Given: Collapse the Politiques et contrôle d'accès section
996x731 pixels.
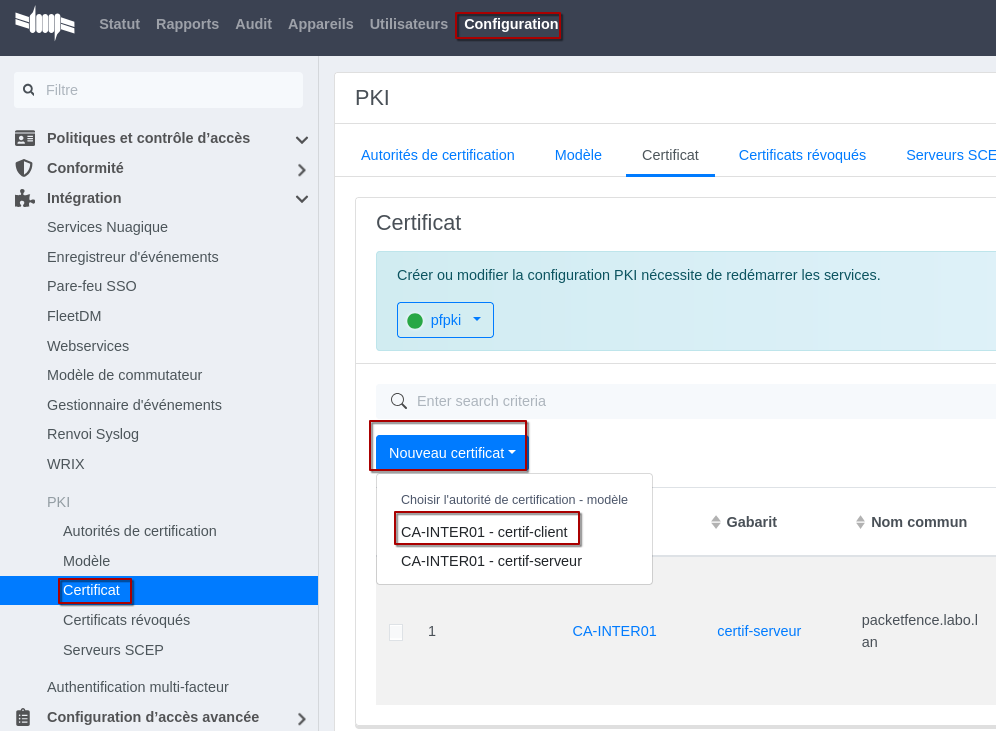Looking at the screenshot, I should pyautogui.click(x=301, y=139).
